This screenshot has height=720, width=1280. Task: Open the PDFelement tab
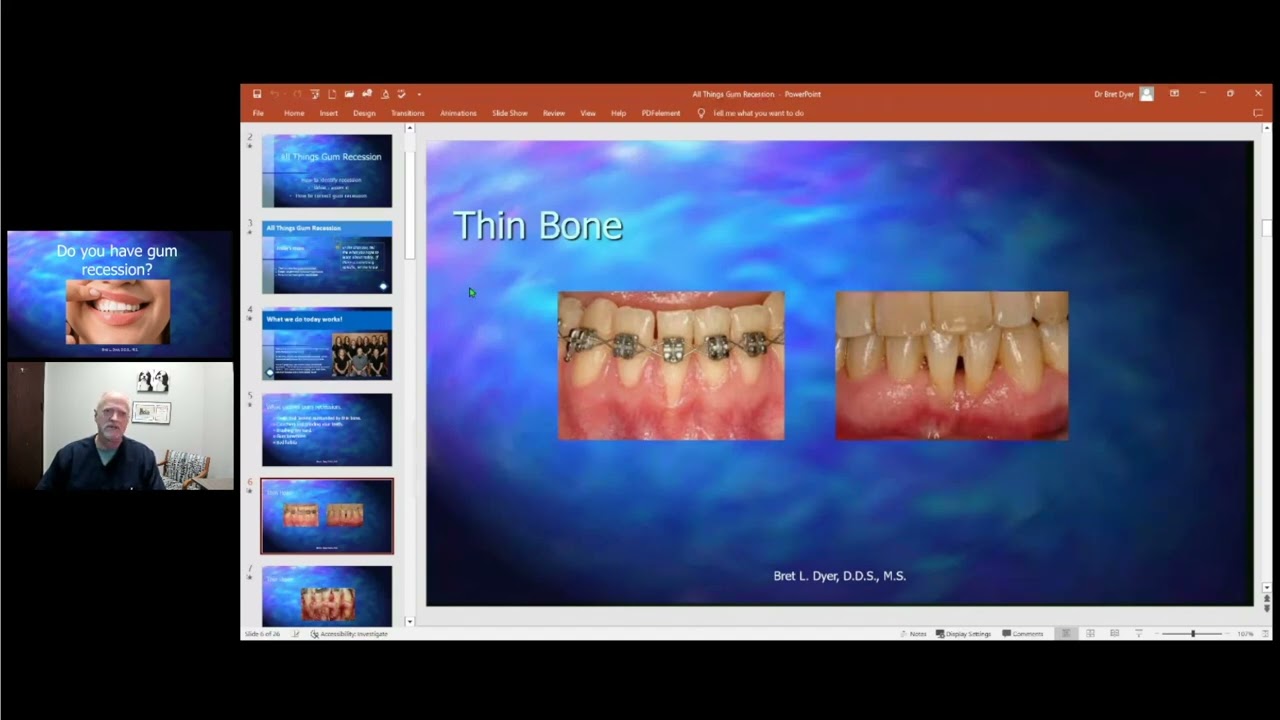pyautogui.click(x=661, y=113)
